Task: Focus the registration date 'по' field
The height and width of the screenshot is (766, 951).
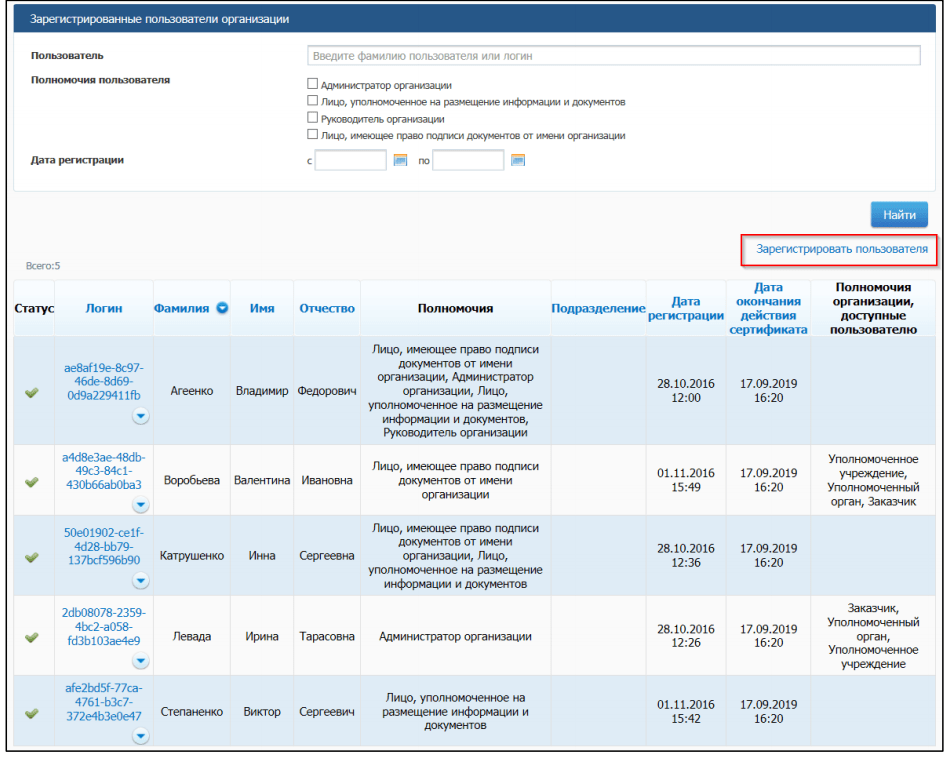Action: tap(468, 160)
